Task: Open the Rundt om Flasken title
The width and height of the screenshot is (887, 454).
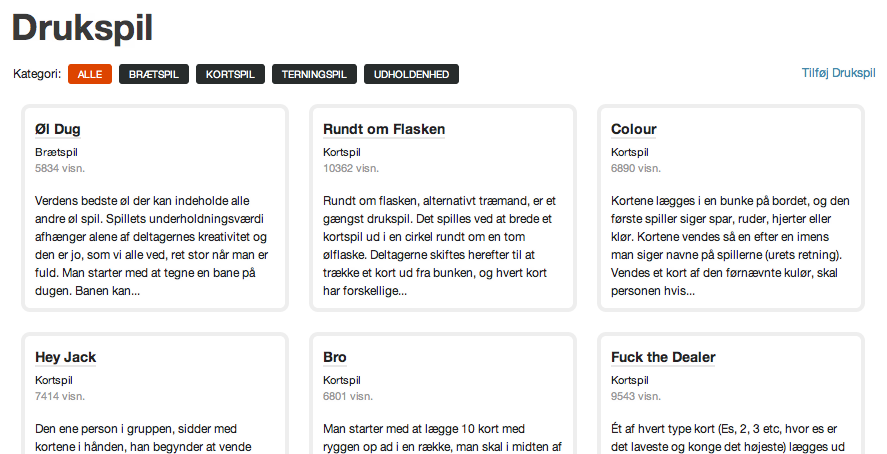Action: pos(384,129)
